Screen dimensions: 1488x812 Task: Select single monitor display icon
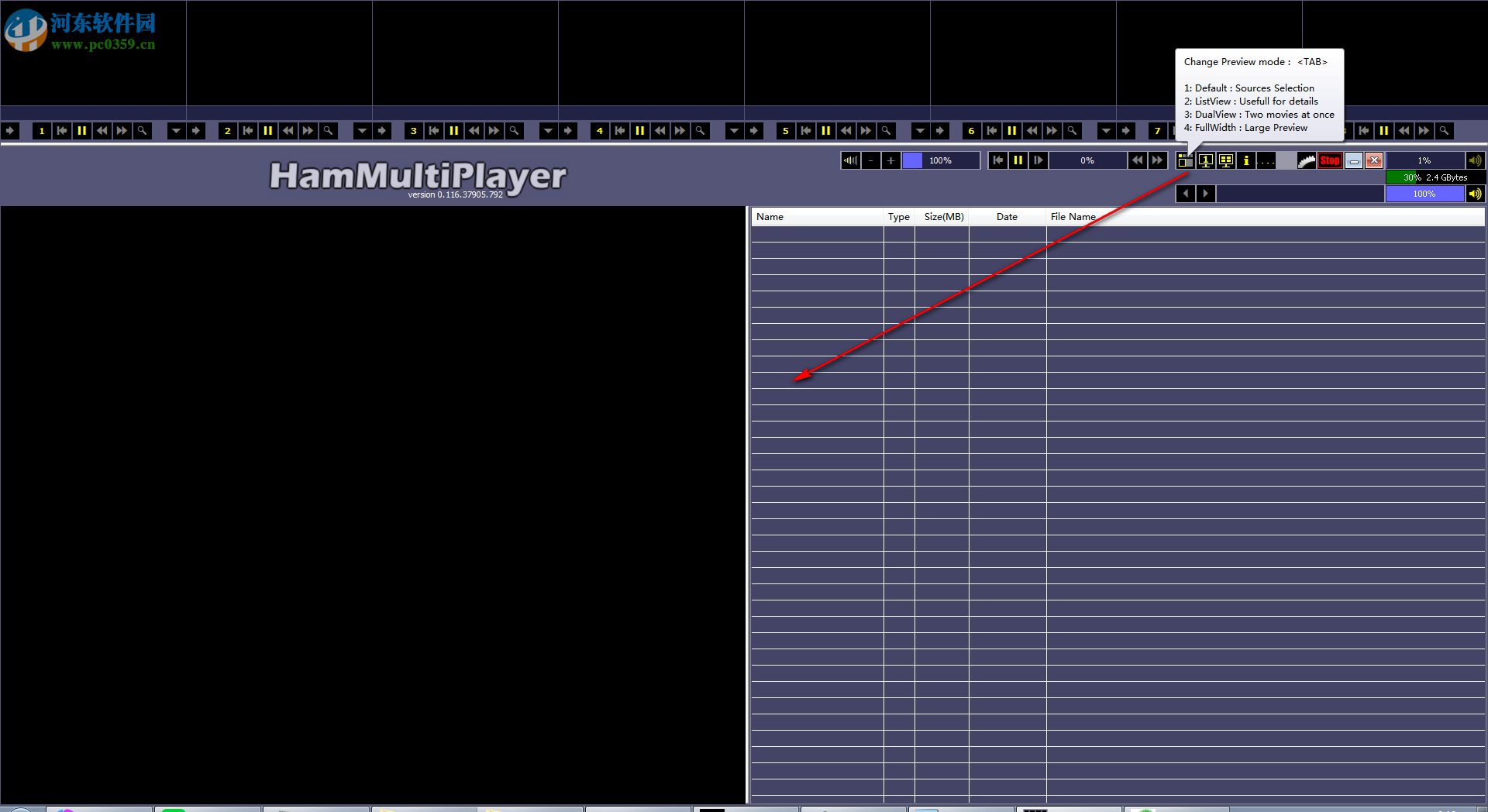coord(1206,160)
